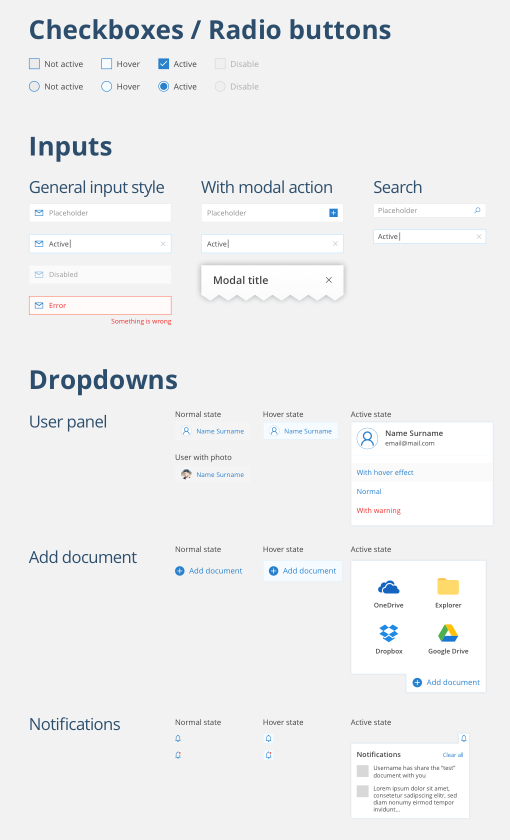Click the Disabled input field
510x840 pixels.
tap(100, 274)
